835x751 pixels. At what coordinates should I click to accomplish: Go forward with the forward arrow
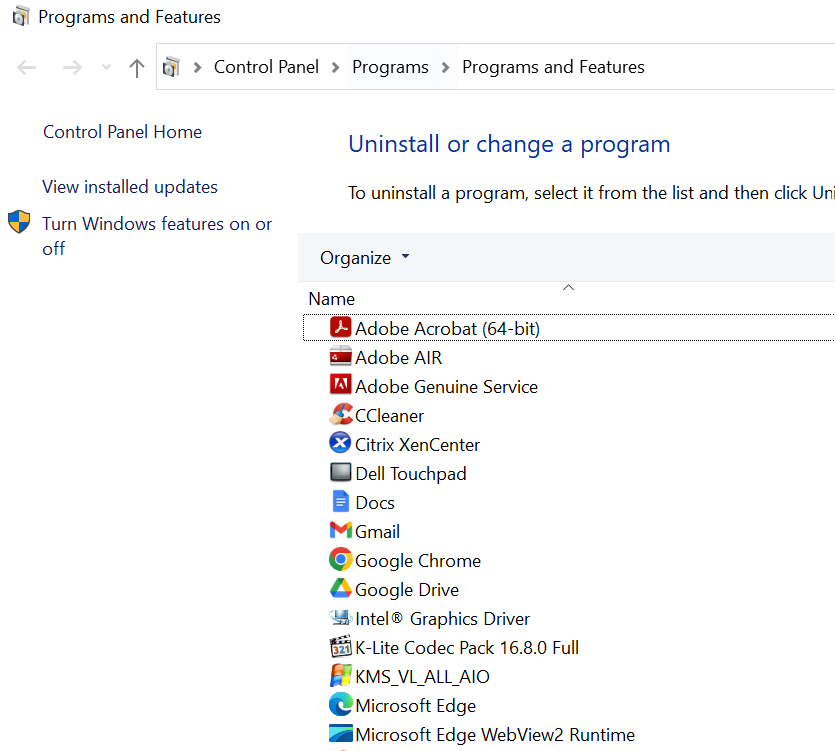(72, 68)
